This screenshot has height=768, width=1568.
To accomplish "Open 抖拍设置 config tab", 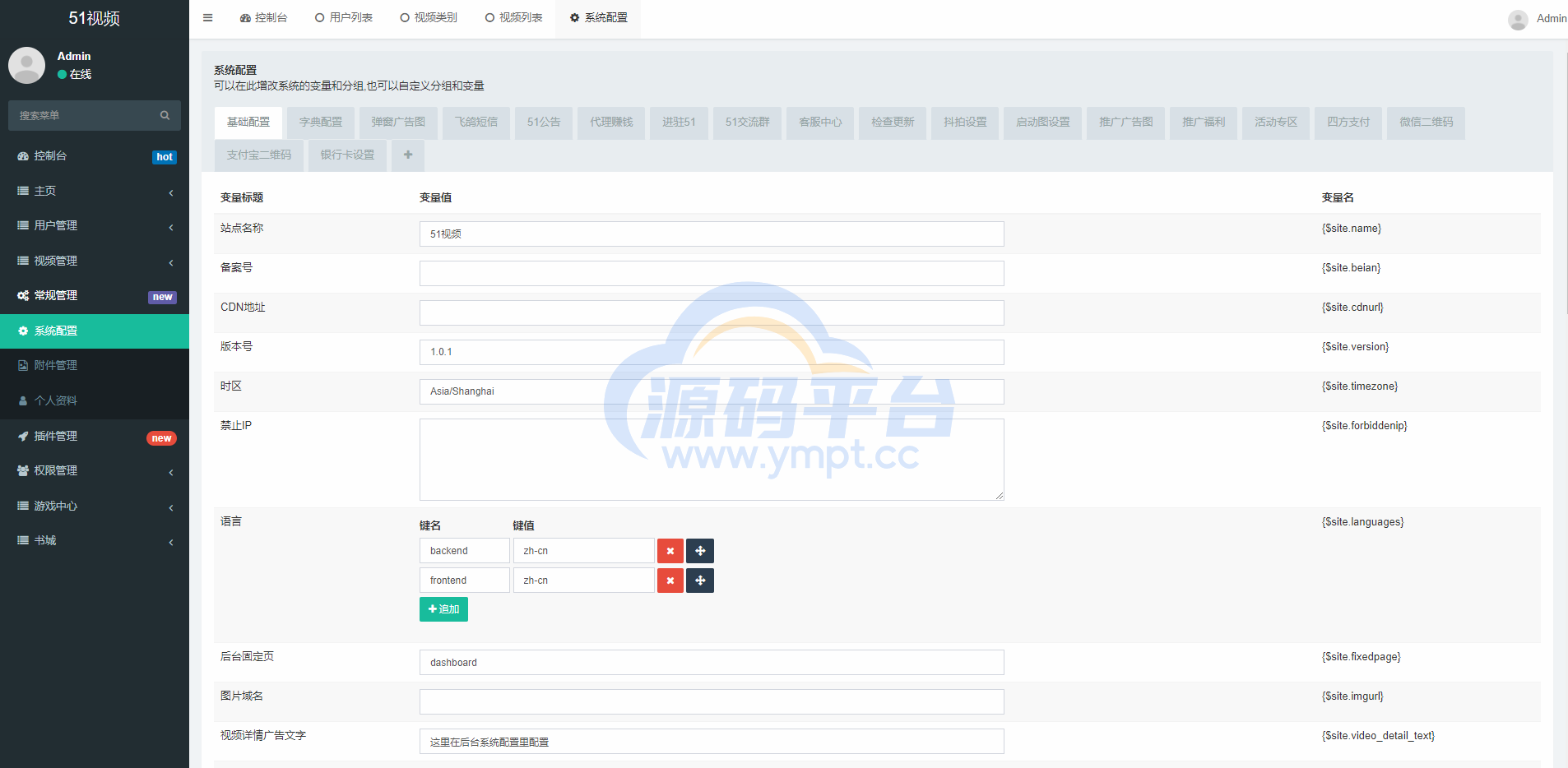I will [965, 123].
